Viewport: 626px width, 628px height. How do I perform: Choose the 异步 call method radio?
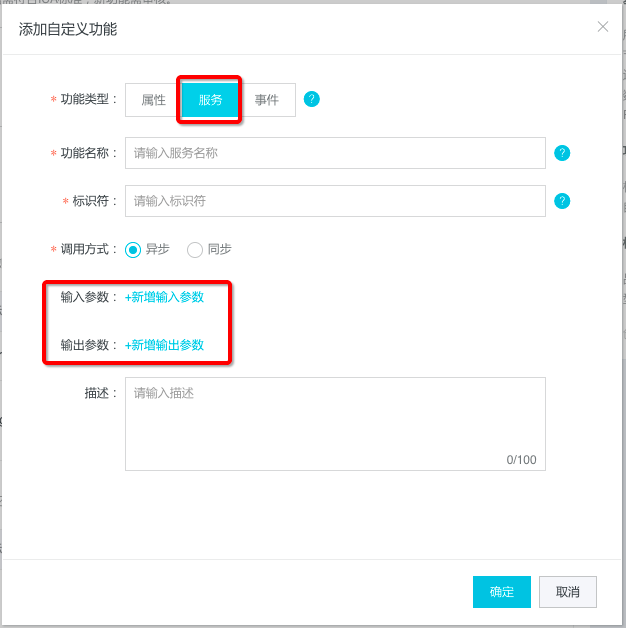coord(133,249)
